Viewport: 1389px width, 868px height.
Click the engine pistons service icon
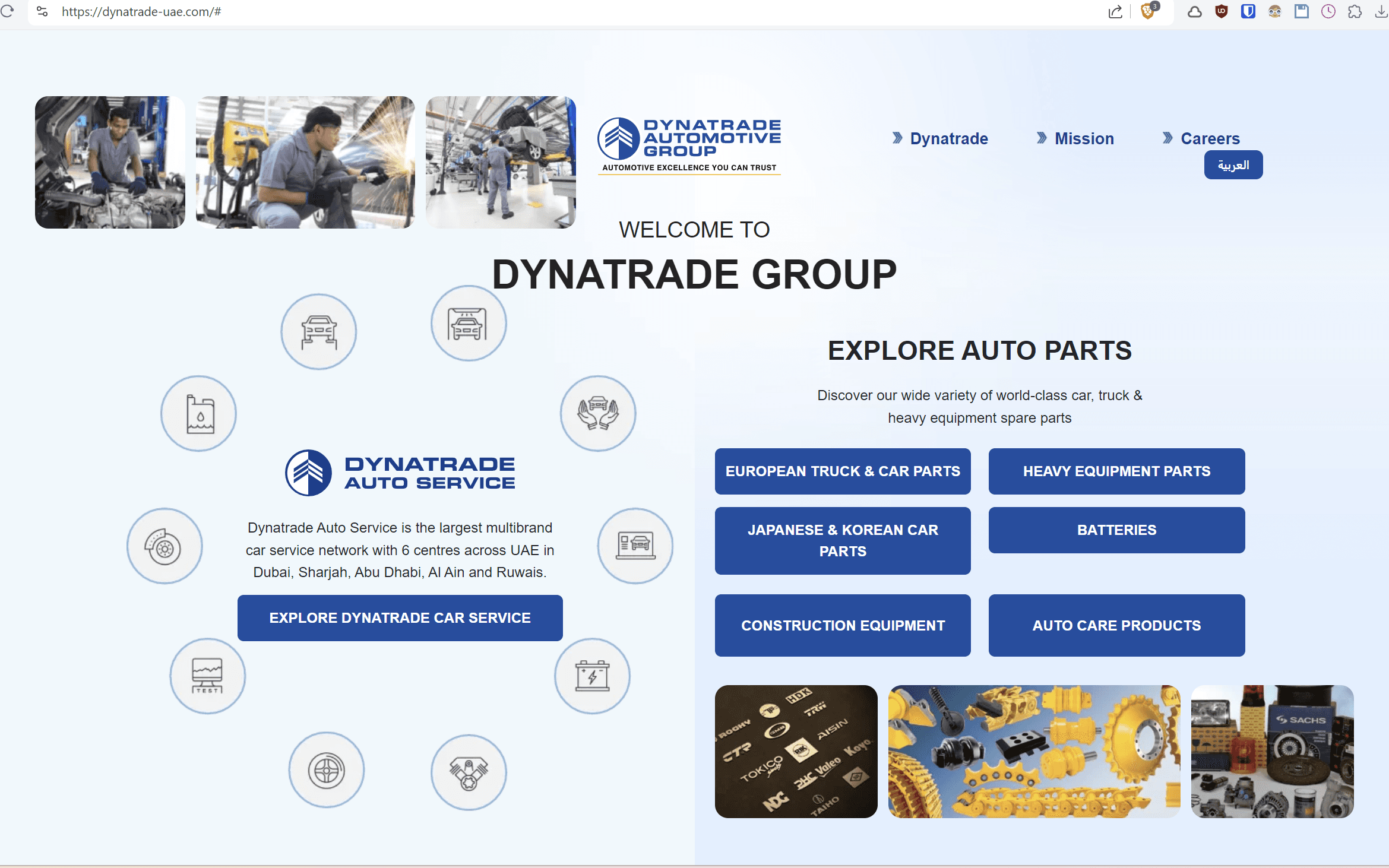(x=469, y=772)
